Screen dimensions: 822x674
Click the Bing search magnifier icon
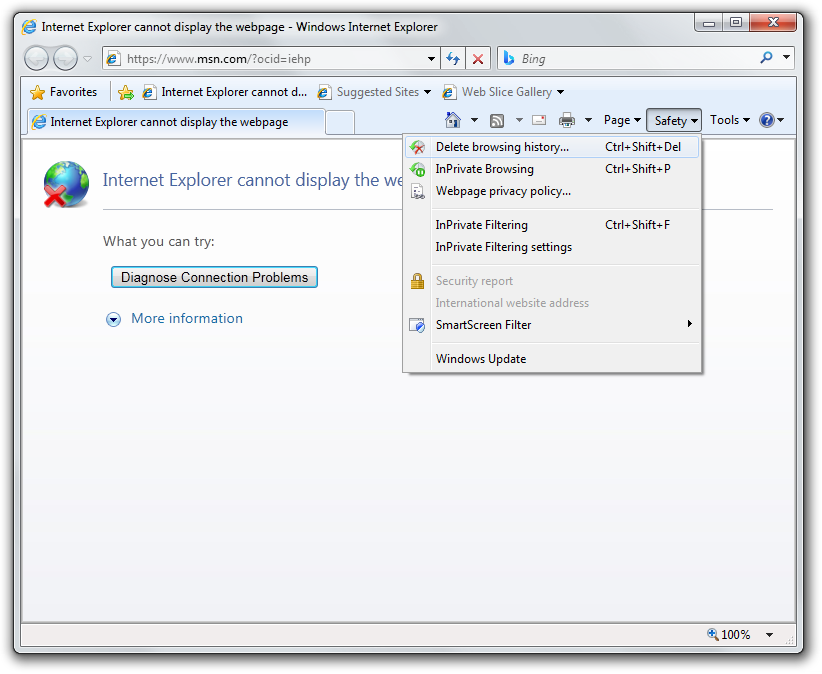767,59
